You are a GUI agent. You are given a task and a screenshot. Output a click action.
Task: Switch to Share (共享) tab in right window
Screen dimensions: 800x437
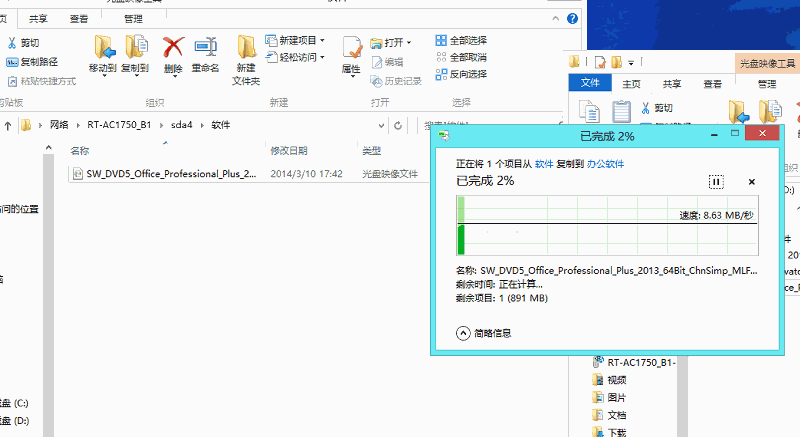click(x=672, y=84)
